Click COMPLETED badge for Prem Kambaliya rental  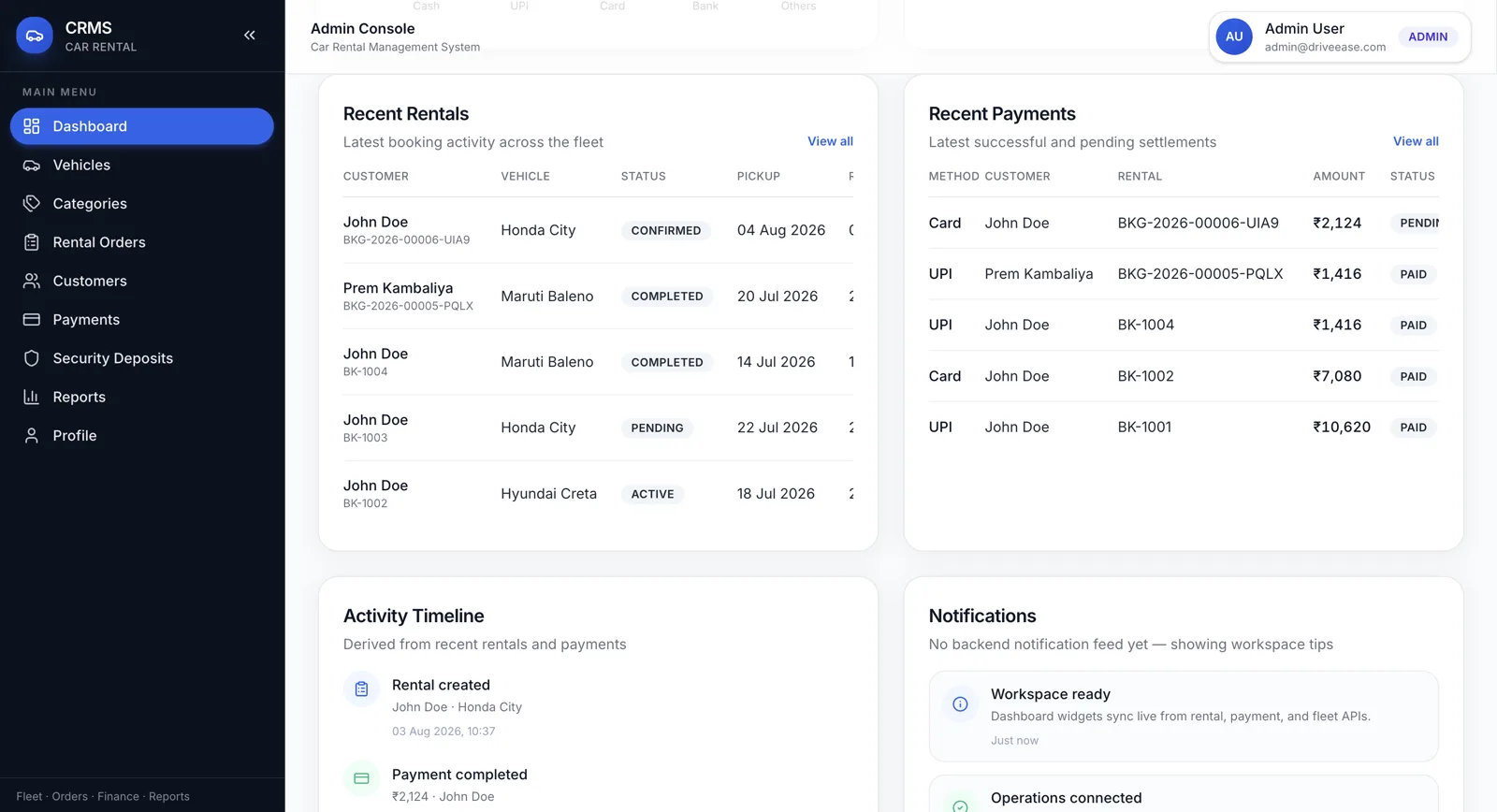tap(667, 296)
